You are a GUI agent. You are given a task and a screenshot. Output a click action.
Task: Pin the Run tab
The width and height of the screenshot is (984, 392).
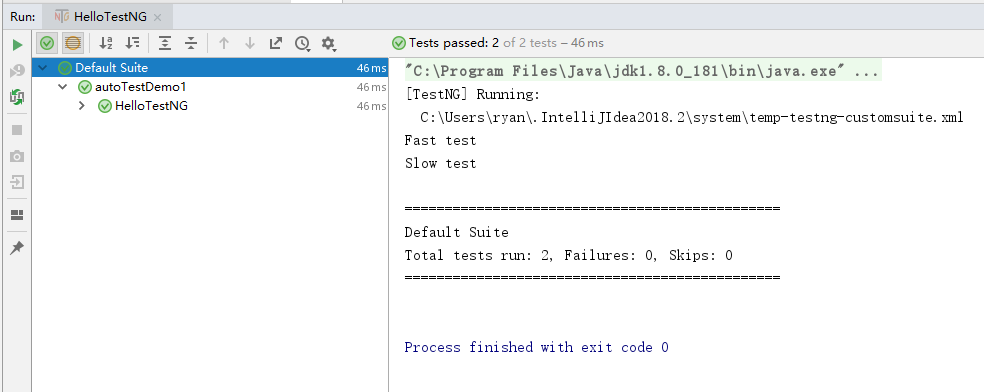pyautogui.click(x=18, y=248)
